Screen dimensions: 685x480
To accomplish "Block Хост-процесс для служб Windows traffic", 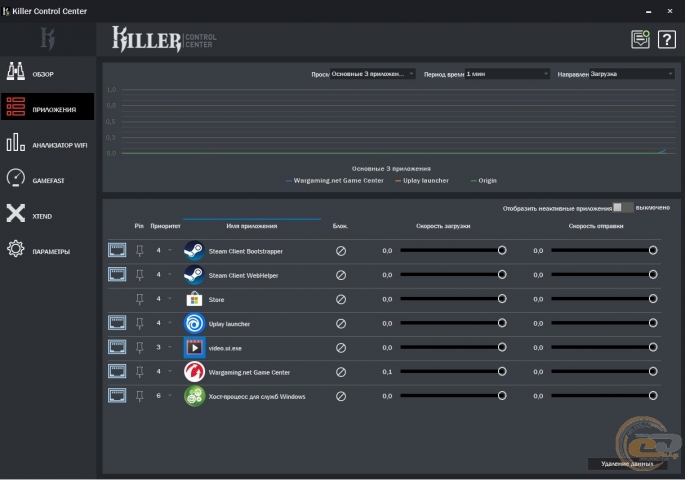I will [x=341, y=396].
